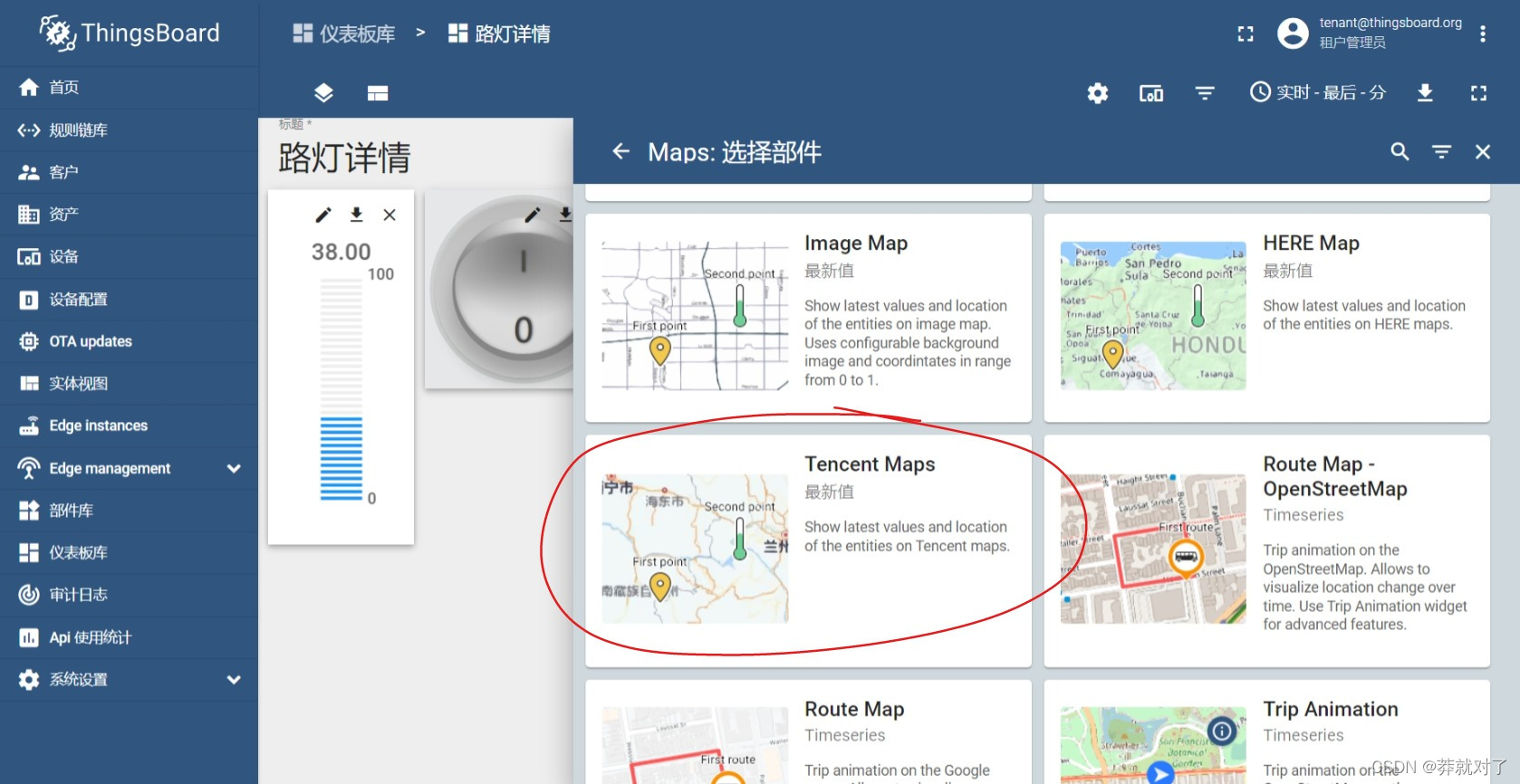Expand dashboard to fullscreen in the toolbar
This screenshot has width=1520, height=784.
pos(1478,93)
